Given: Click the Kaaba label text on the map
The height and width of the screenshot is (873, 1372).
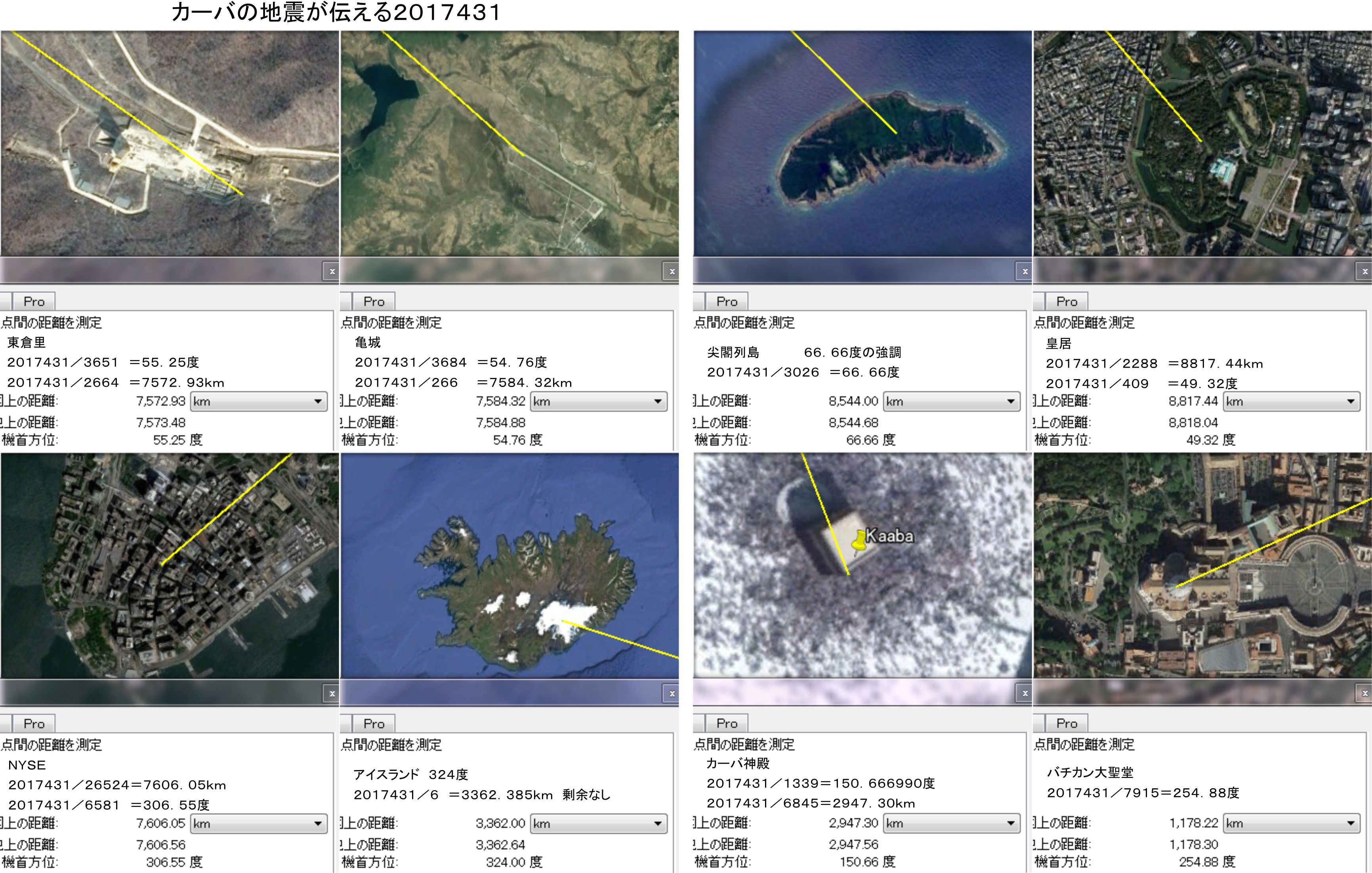Looking at the screenshot, I should tap(889, 535).
